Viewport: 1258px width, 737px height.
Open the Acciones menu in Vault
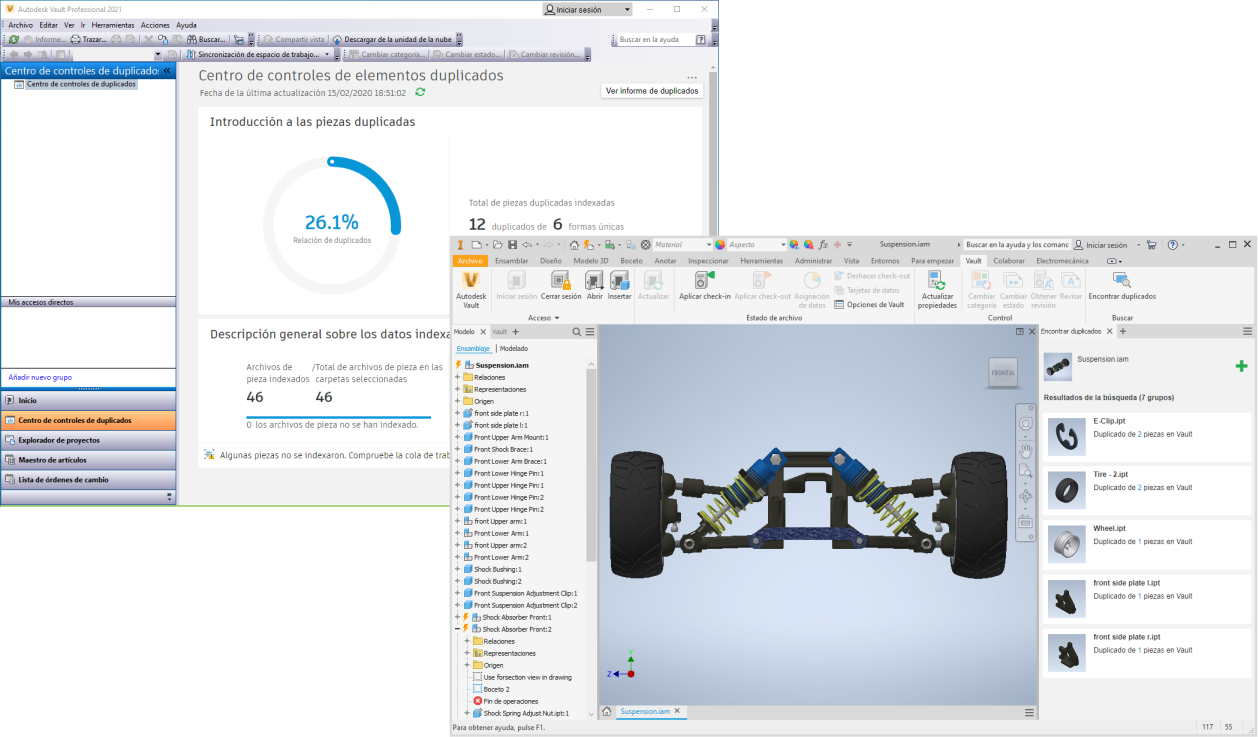tap(155, 25)
